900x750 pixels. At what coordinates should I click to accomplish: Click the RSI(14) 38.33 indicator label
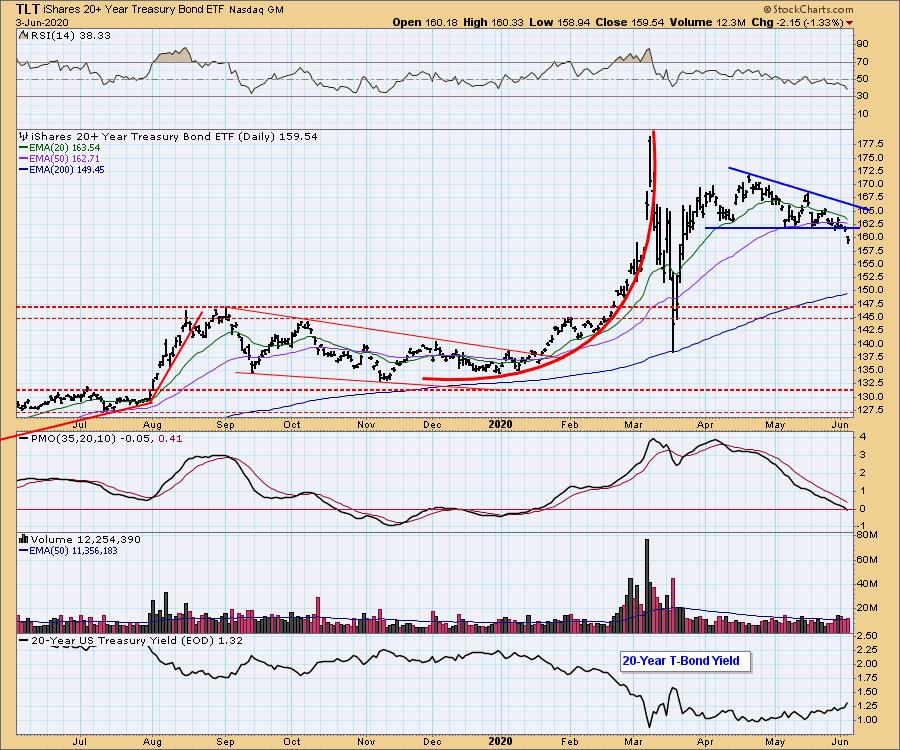(70, 36)
